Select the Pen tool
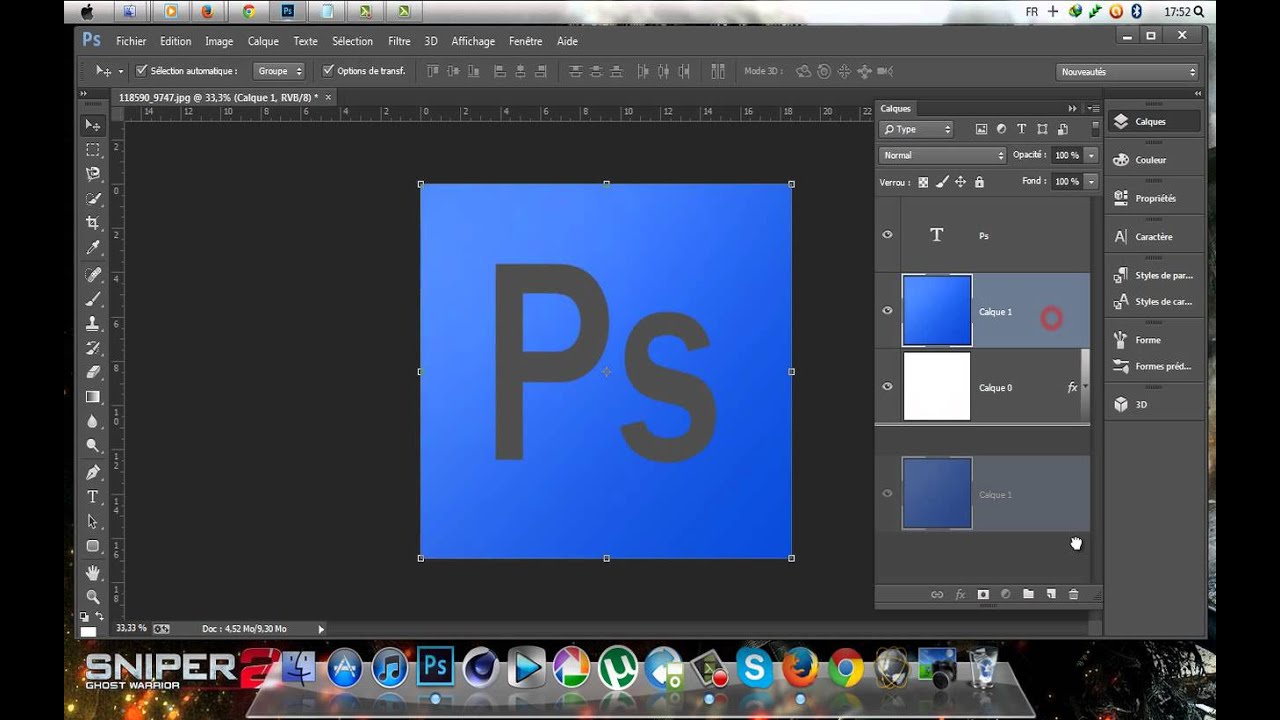This screenshot has width=1280, height=720. [93, 472]
